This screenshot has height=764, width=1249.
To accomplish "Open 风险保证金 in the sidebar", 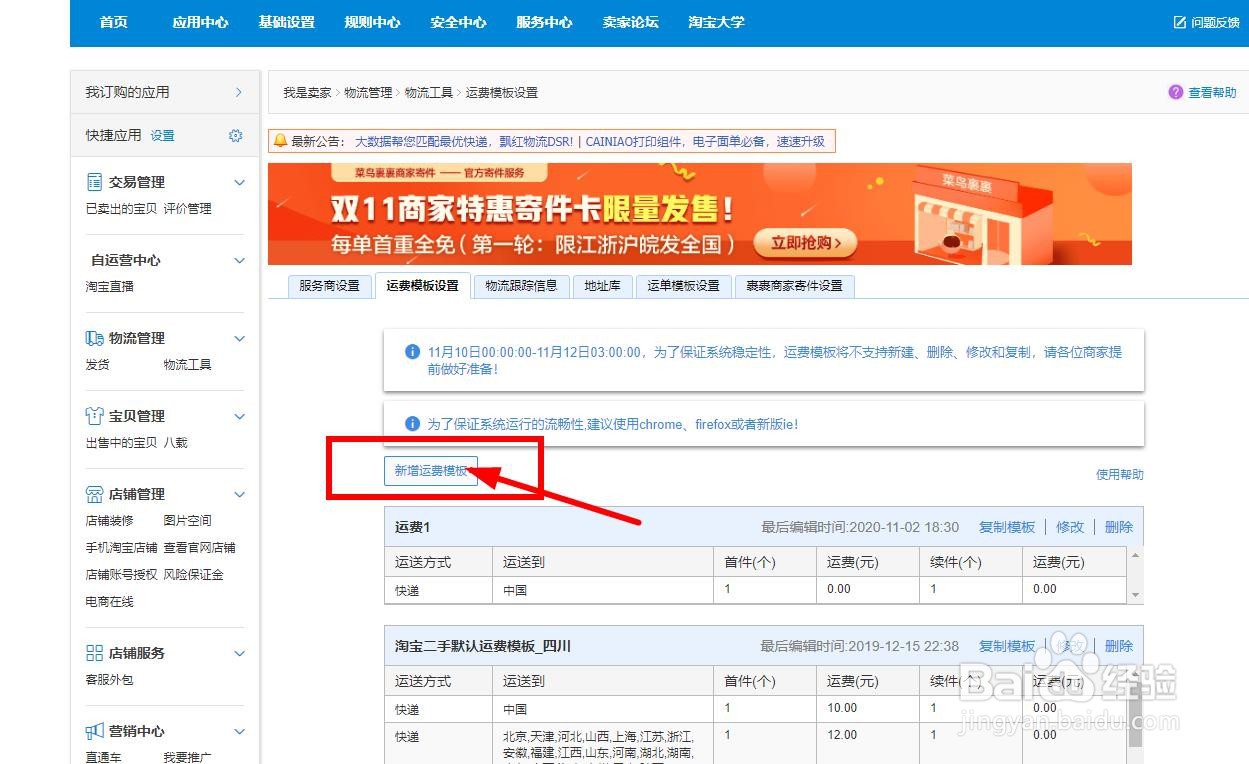I will [x=194, y=575].
